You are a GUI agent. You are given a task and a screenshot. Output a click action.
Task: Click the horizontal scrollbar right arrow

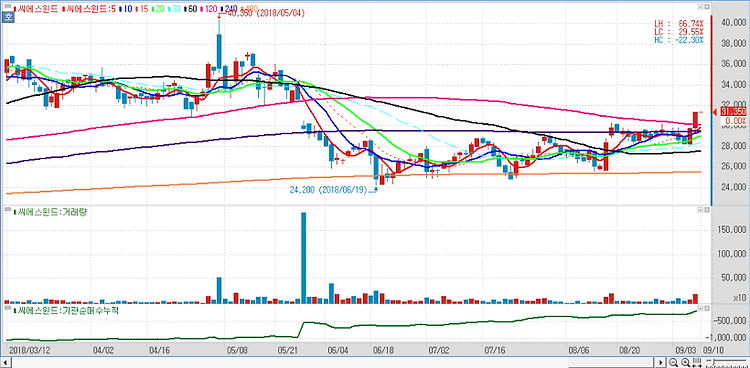point(661,362)
